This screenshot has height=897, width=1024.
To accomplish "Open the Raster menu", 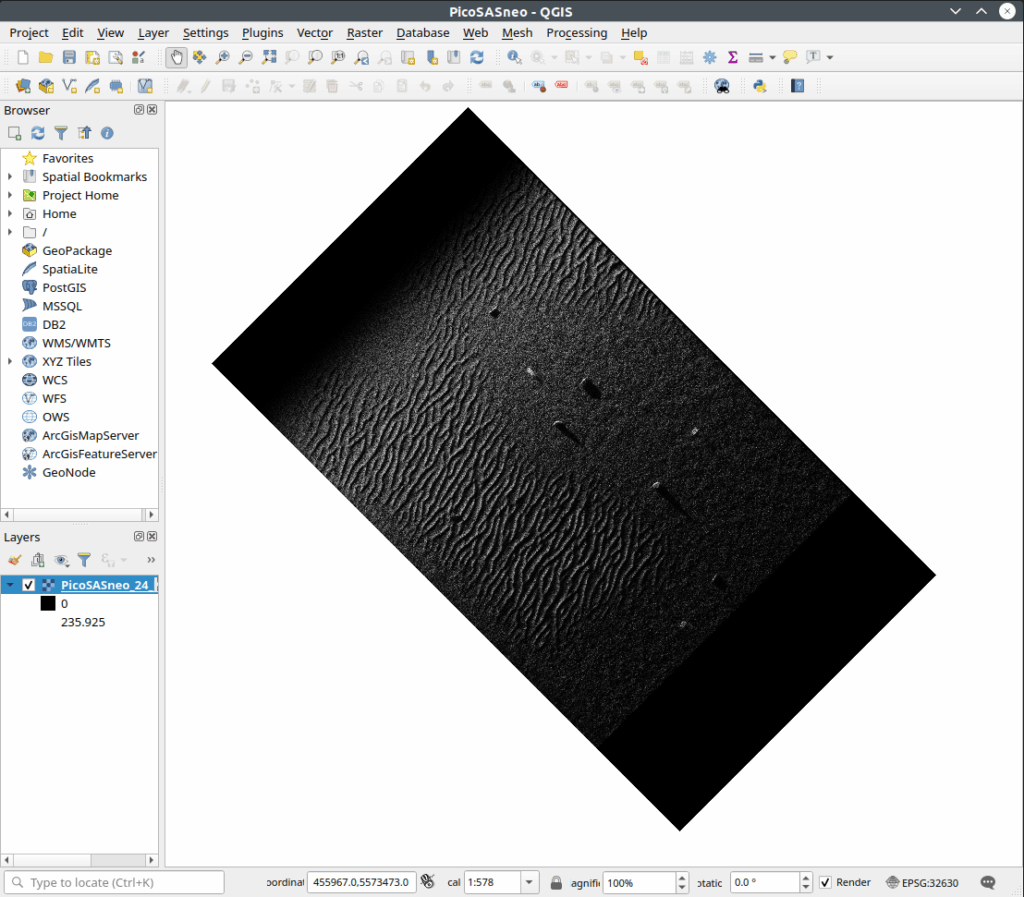I will [x=364, y=33].
